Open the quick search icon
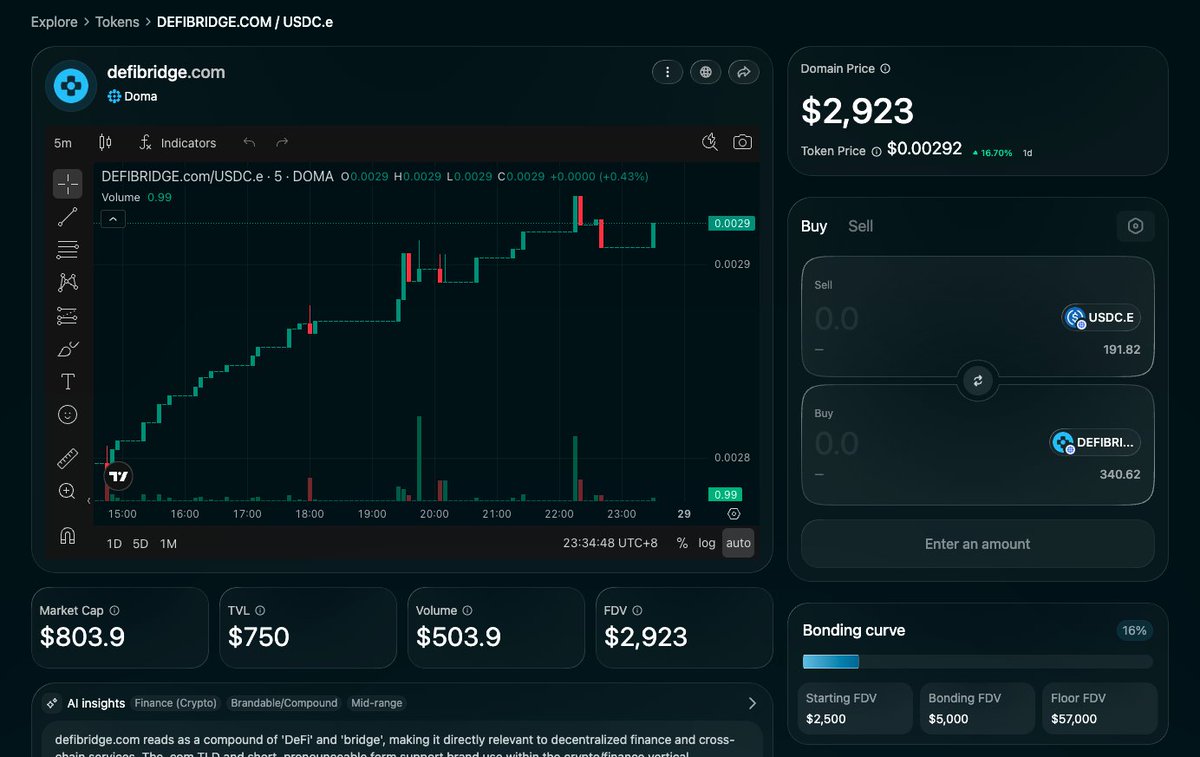Viewport: 1200px width, 757px height. [x=710, y=142]
